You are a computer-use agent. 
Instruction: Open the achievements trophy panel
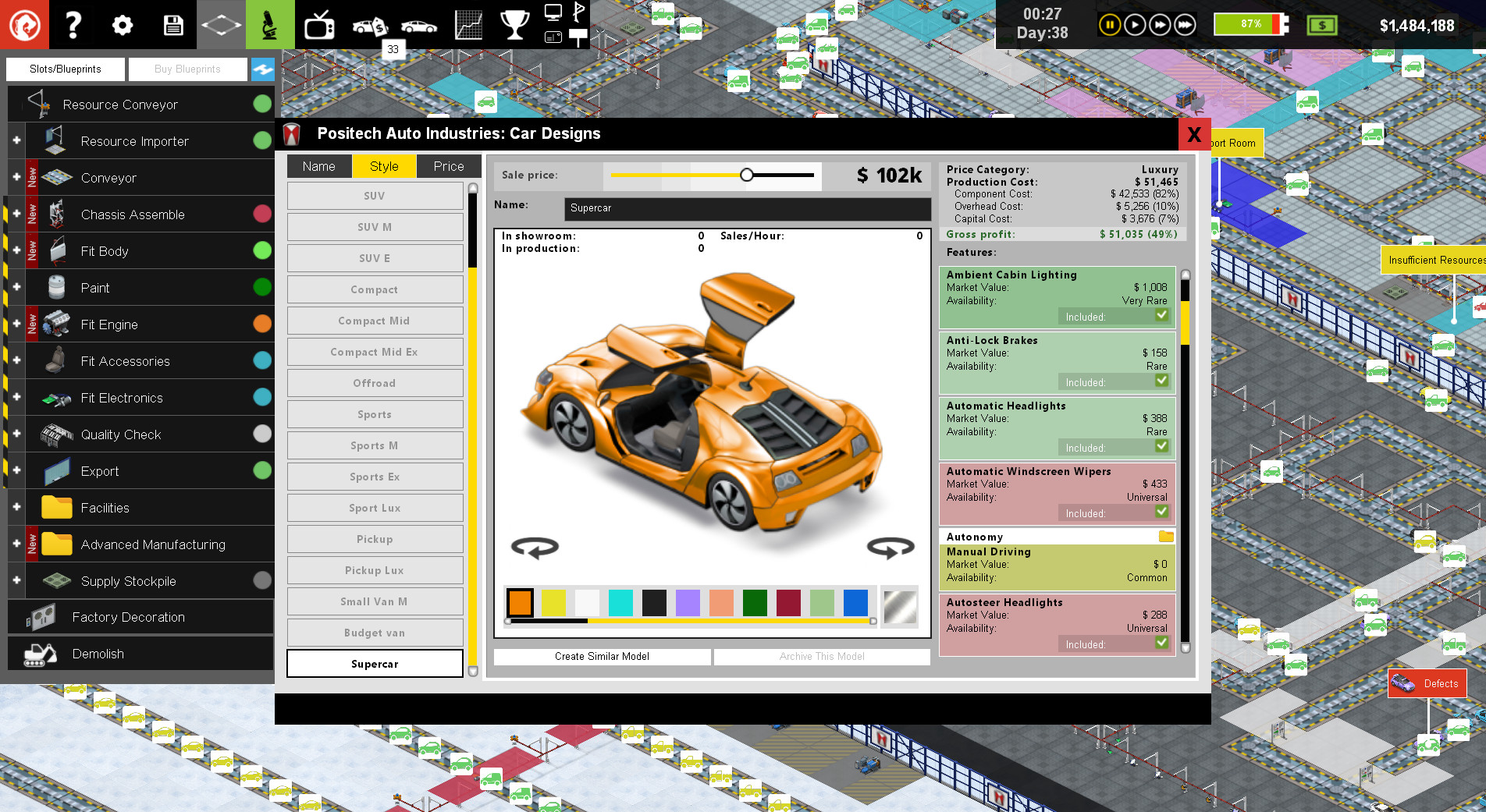pyautogui.click(x=514, y=24)
